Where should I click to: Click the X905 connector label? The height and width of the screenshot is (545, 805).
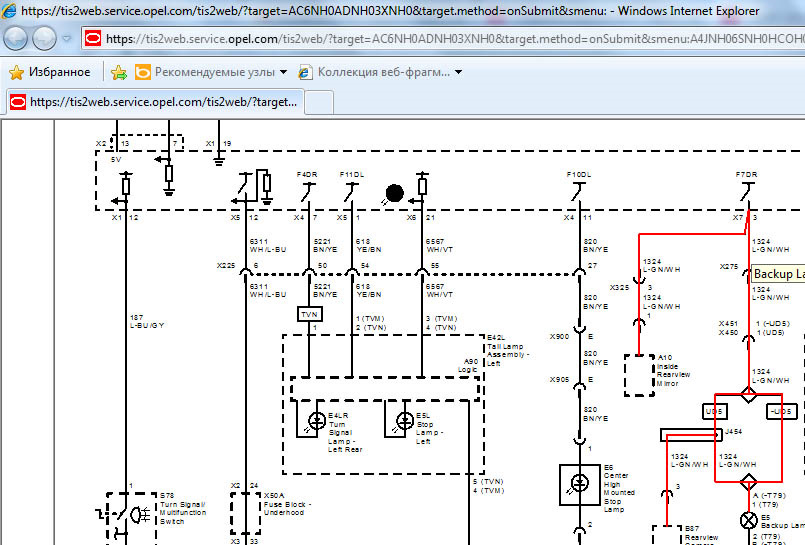point(559,380)
